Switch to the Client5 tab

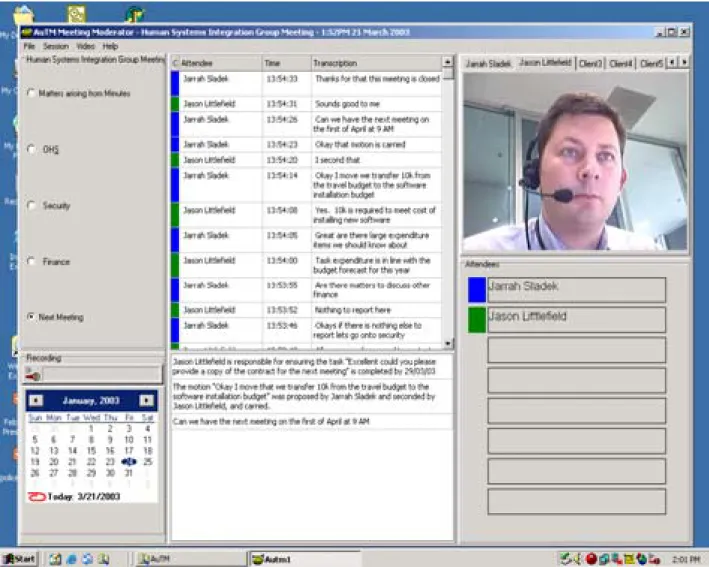point(651,64)
